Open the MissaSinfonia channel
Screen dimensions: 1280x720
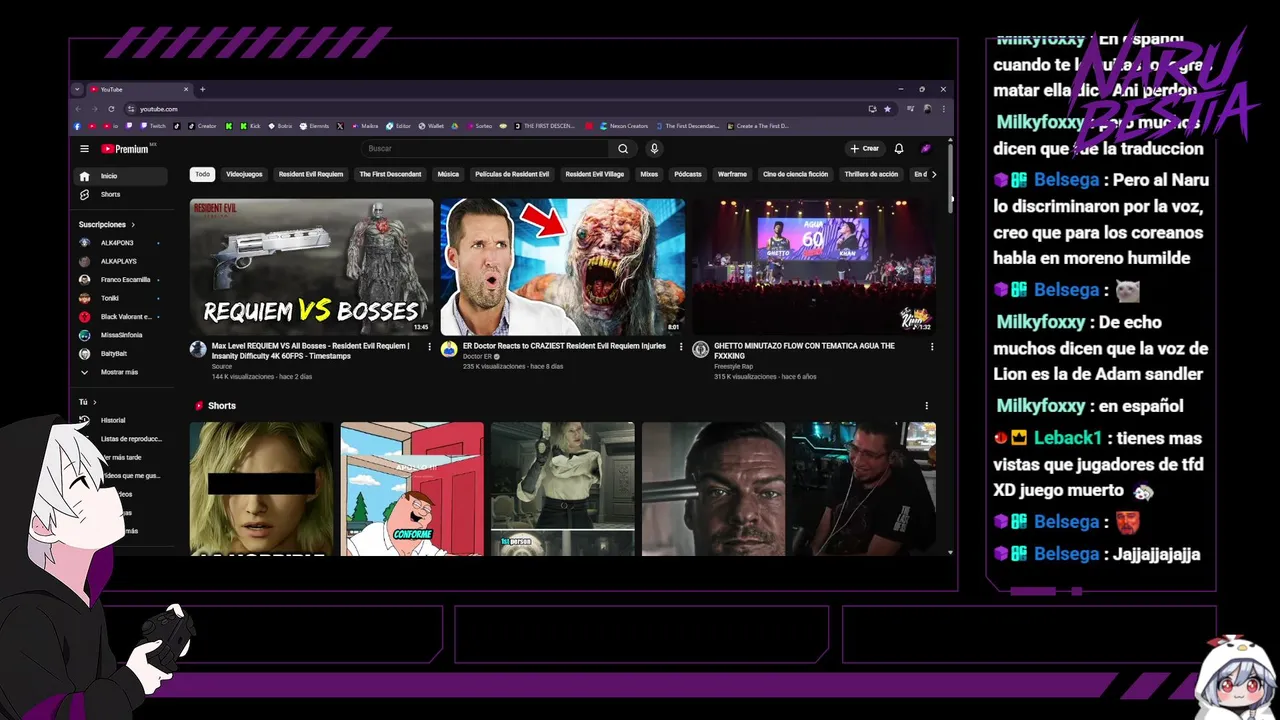pyautogui.click(x=121, y=335)
